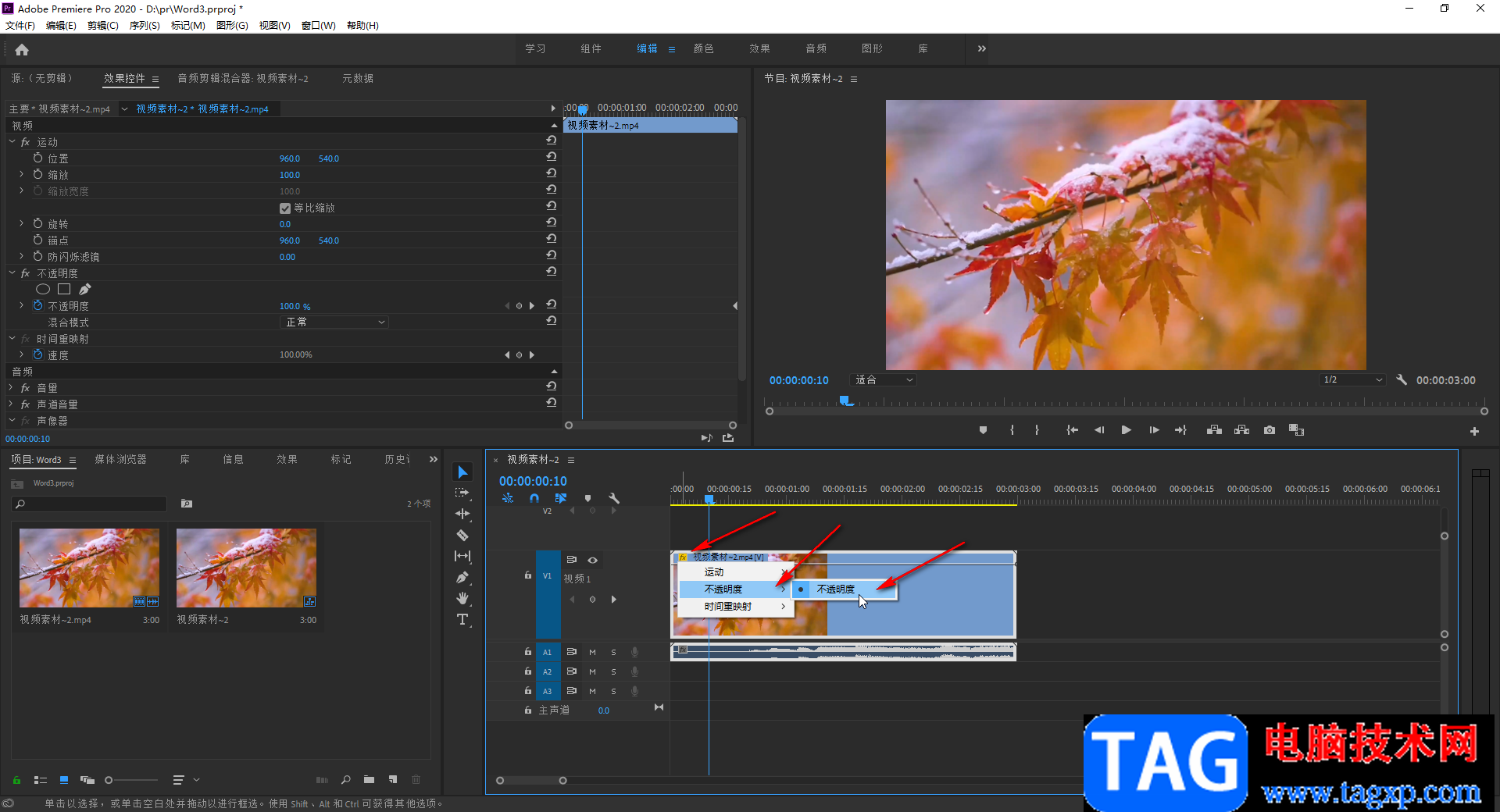Select the Pen tool in toolbox
This screenshot has width=1500, height=812.
462,577
